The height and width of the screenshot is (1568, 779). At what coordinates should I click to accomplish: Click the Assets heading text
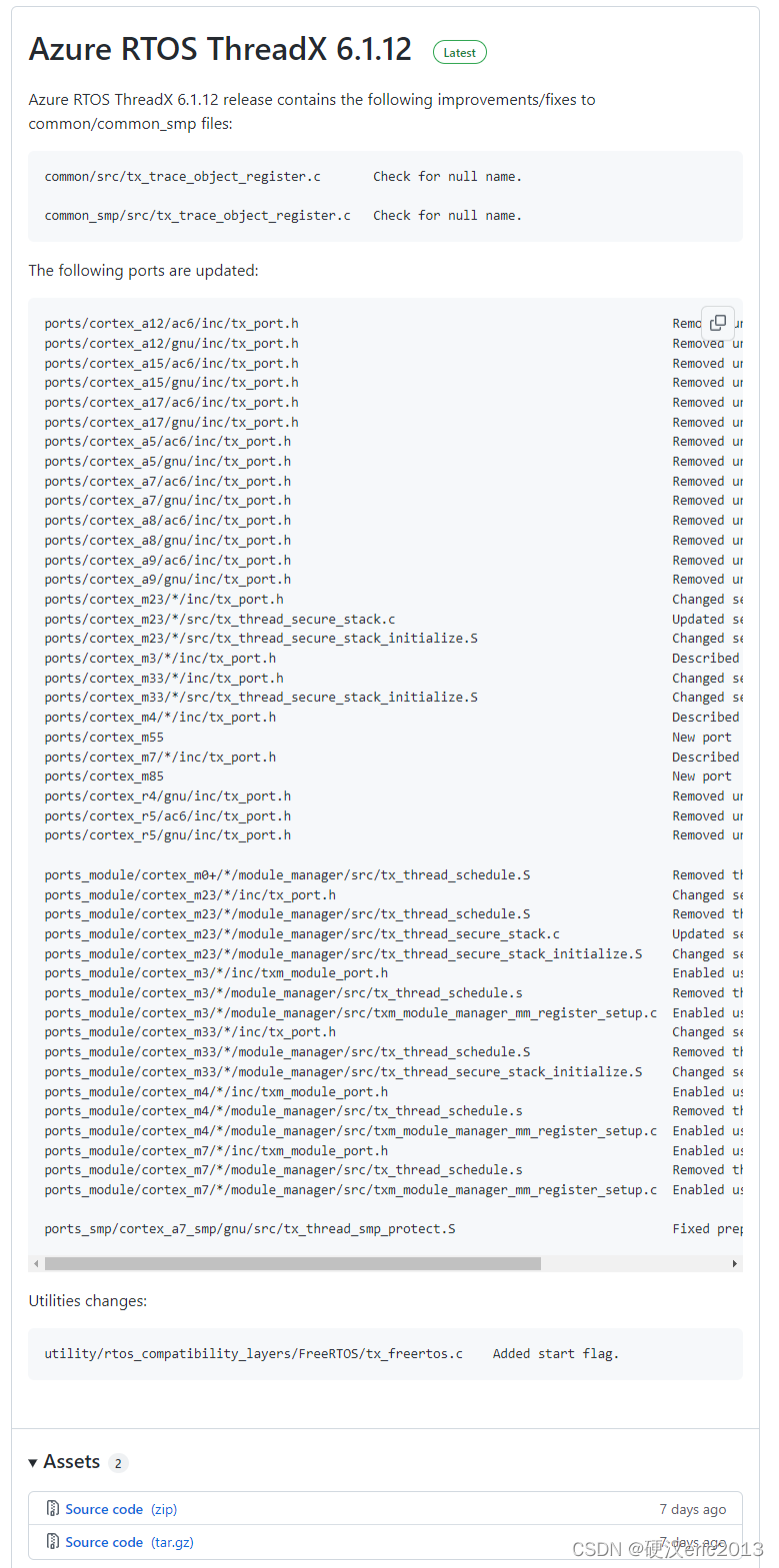72,1462
